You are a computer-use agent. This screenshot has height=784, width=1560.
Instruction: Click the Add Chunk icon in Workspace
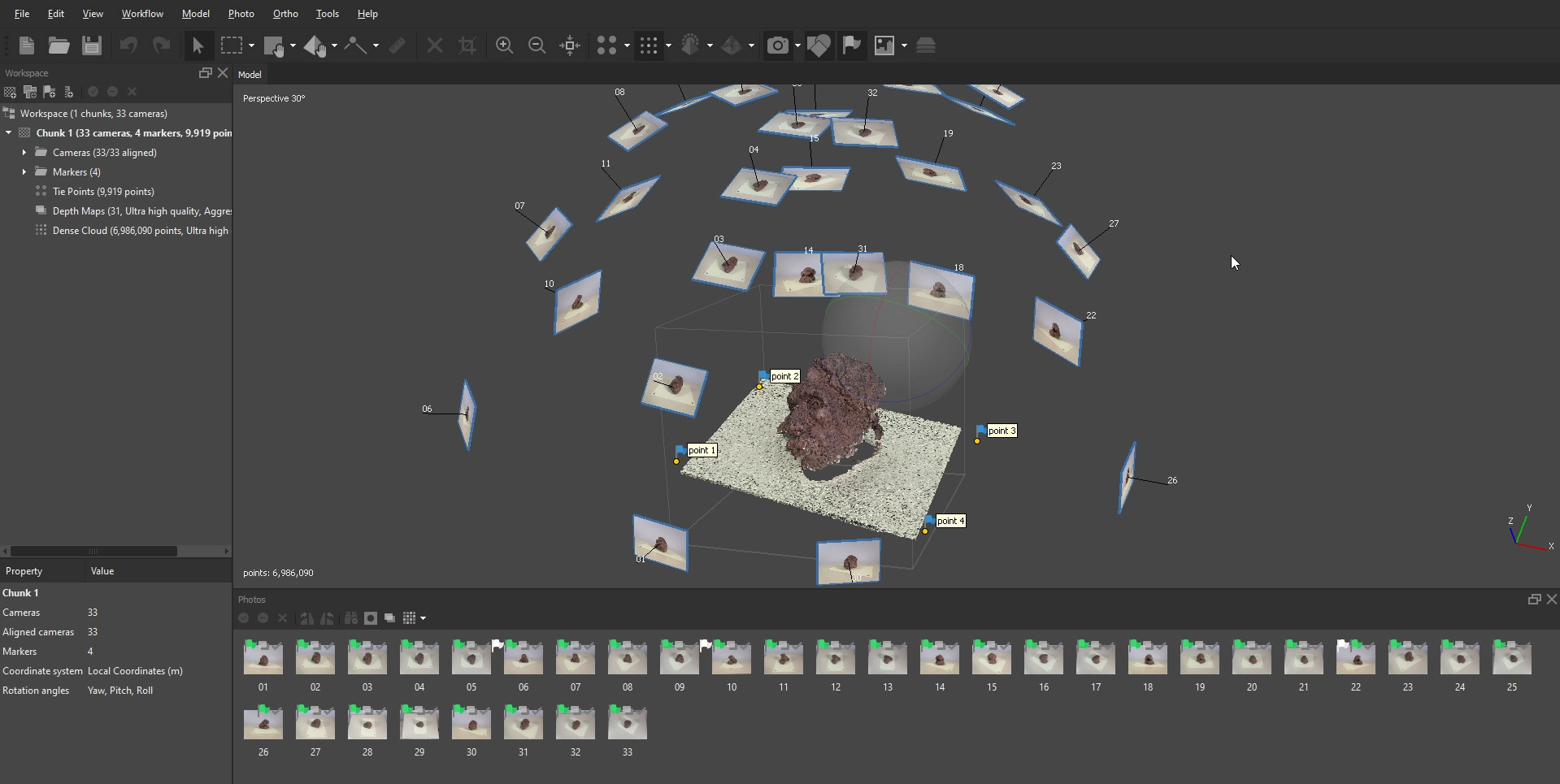[11, 92]
